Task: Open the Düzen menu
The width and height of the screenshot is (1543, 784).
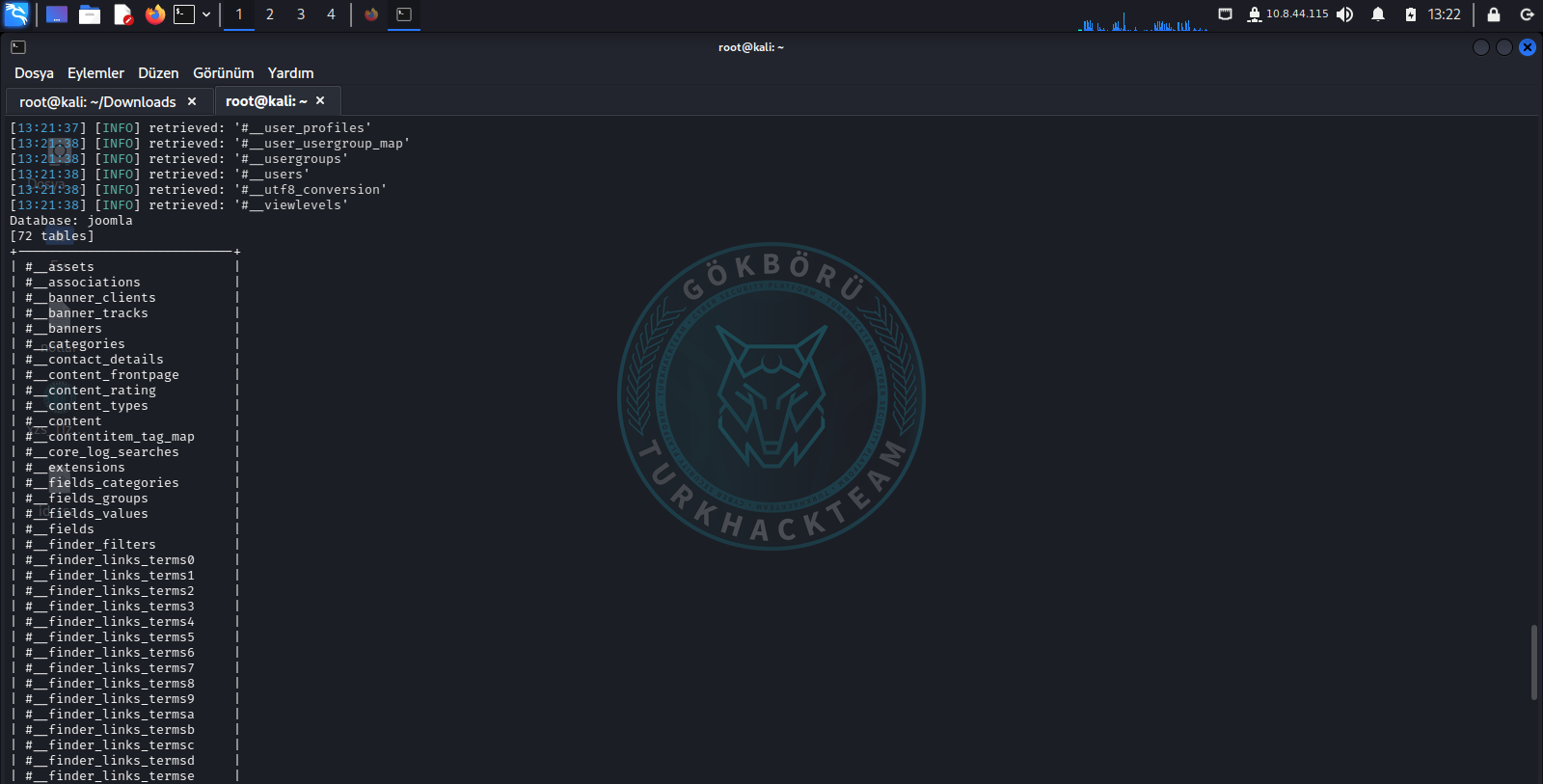Action: 158,73
